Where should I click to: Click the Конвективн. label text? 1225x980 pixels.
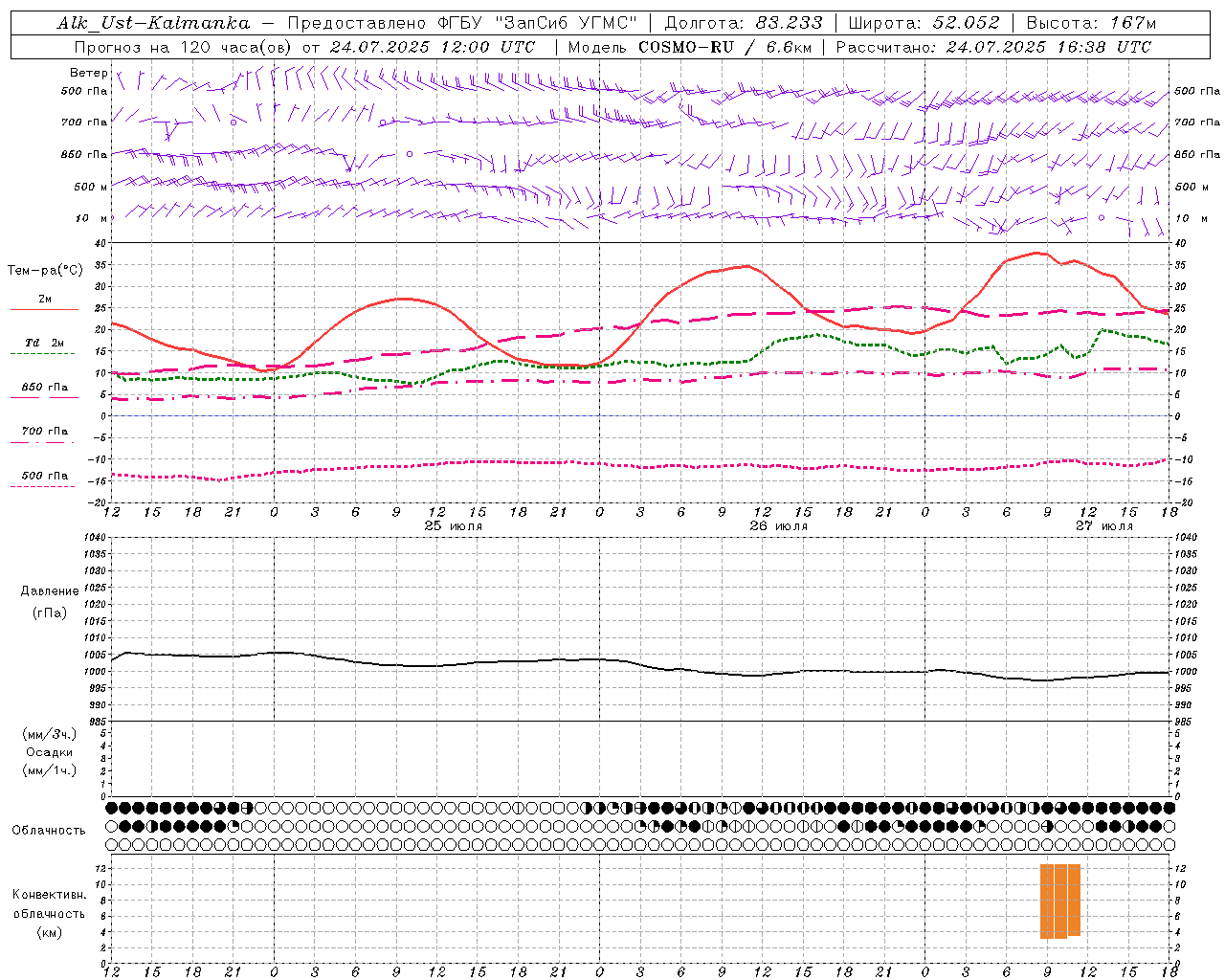pyautogui.click(x=50, y=895)
